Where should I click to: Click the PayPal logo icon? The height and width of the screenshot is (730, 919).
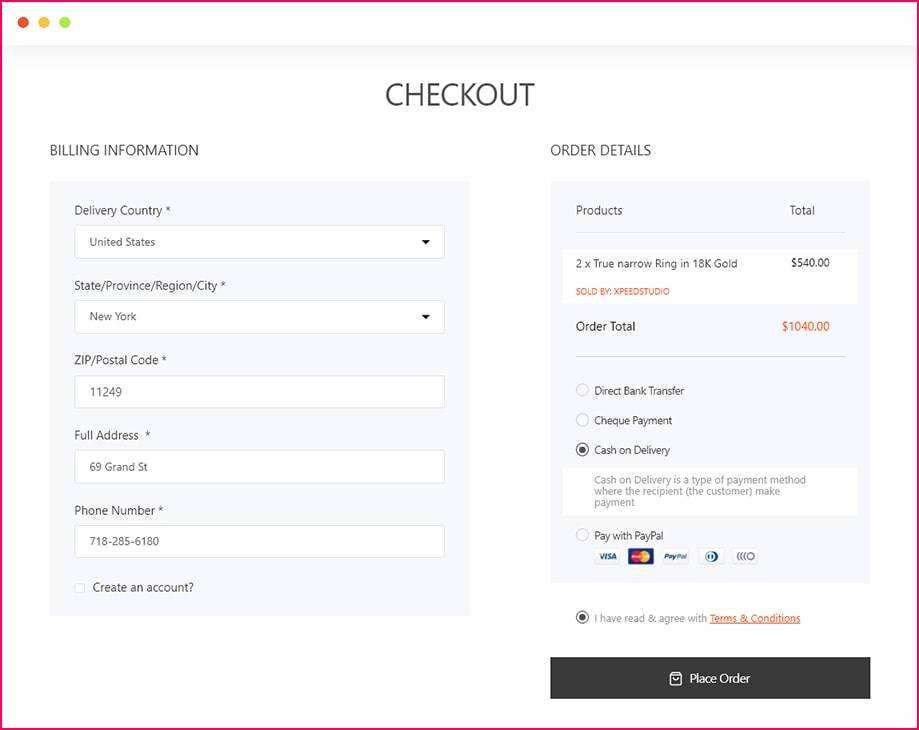pos(676,557)
